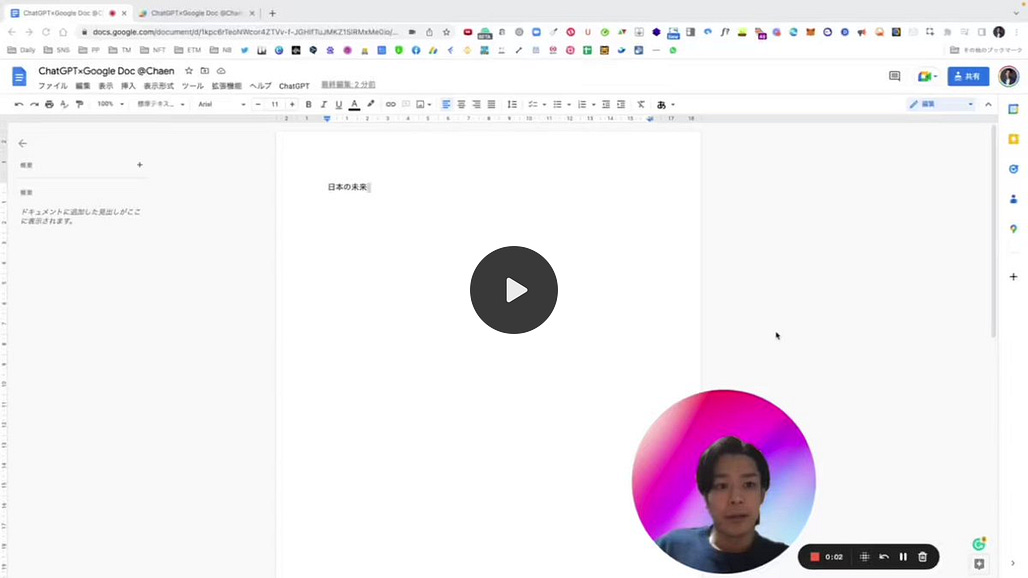Toggle bold formatting in toolbar

click(x=308, y=104)
